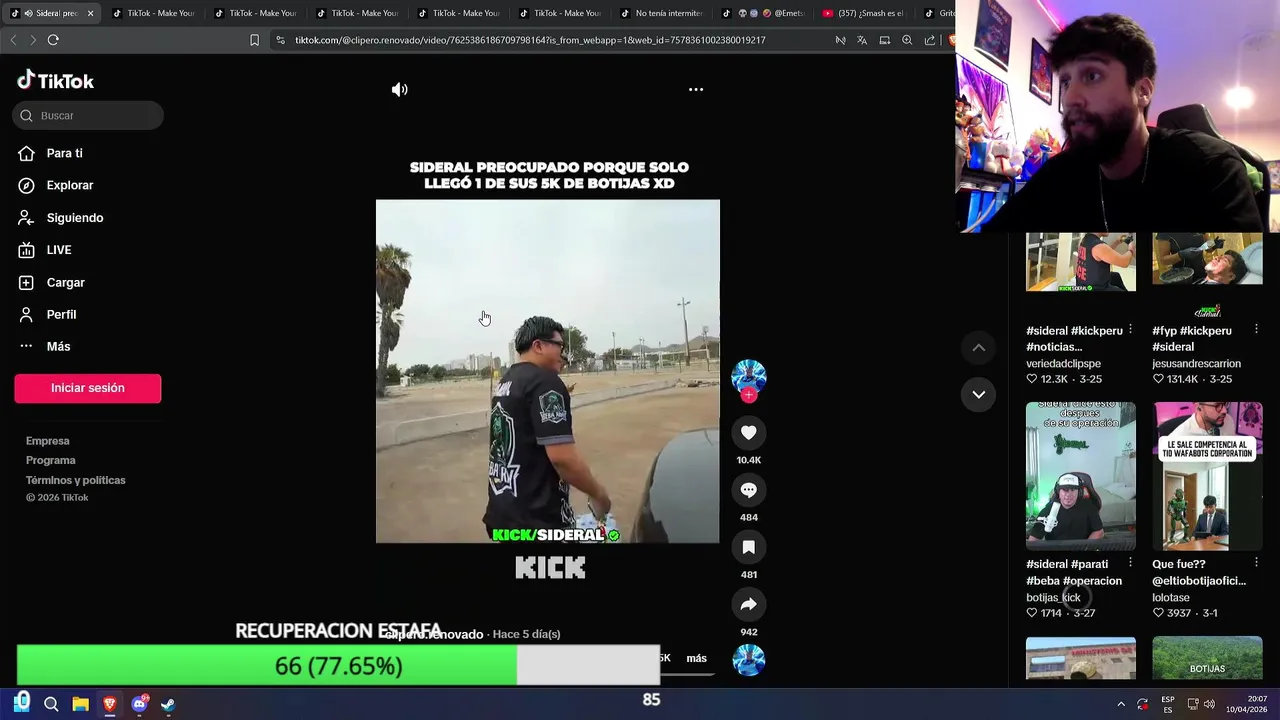Open the spinning sound disc avatar
Screen dimensions: 1280x720
(x=748, y=660)
